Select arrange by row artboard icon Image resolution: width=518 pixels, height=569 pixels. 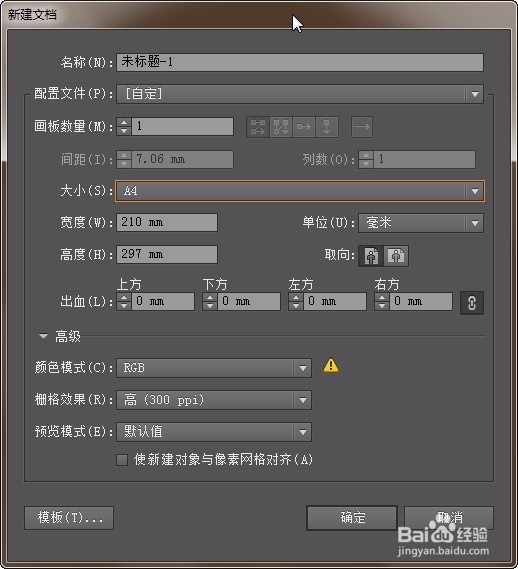(x=304, y=127)
